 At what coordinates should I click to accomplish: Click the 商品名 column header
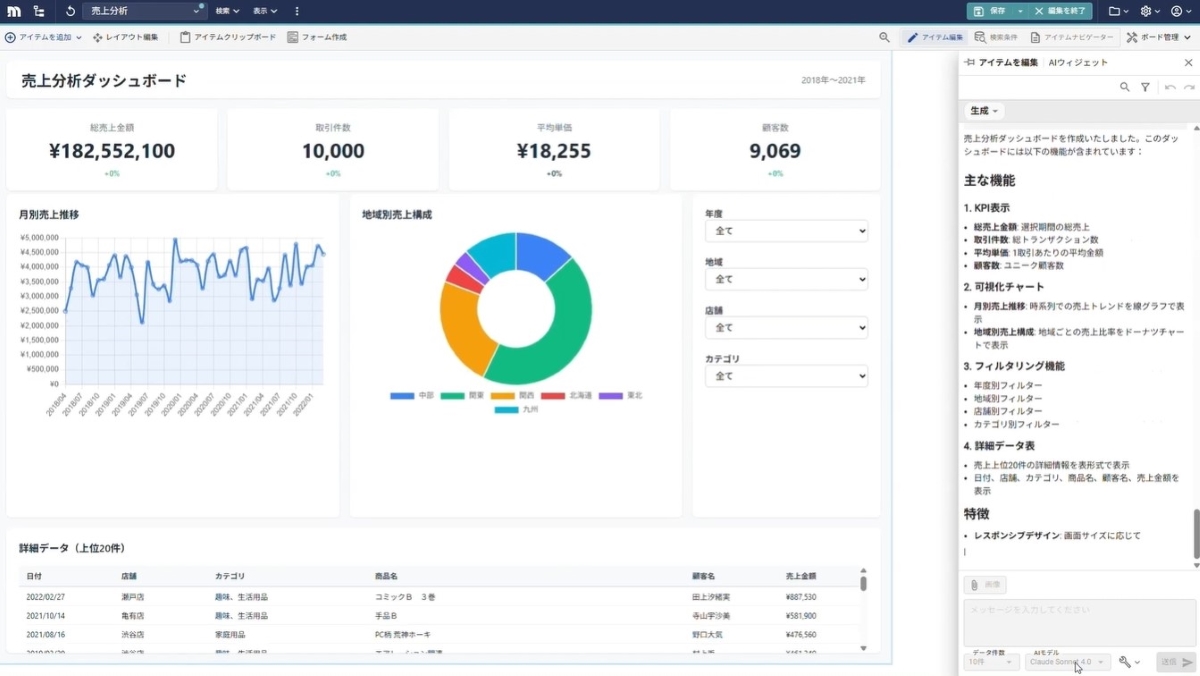coord(386,576)
